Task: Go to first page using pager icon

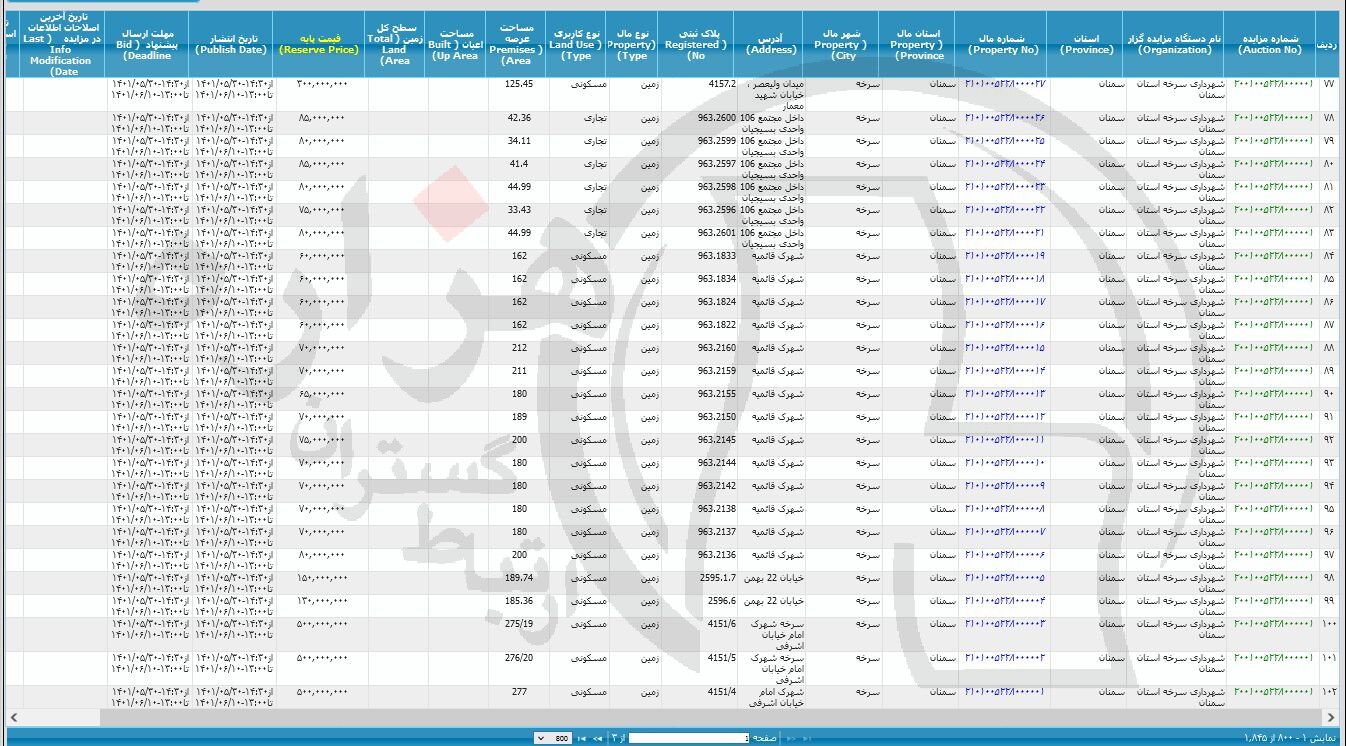Action: (806, 738)
